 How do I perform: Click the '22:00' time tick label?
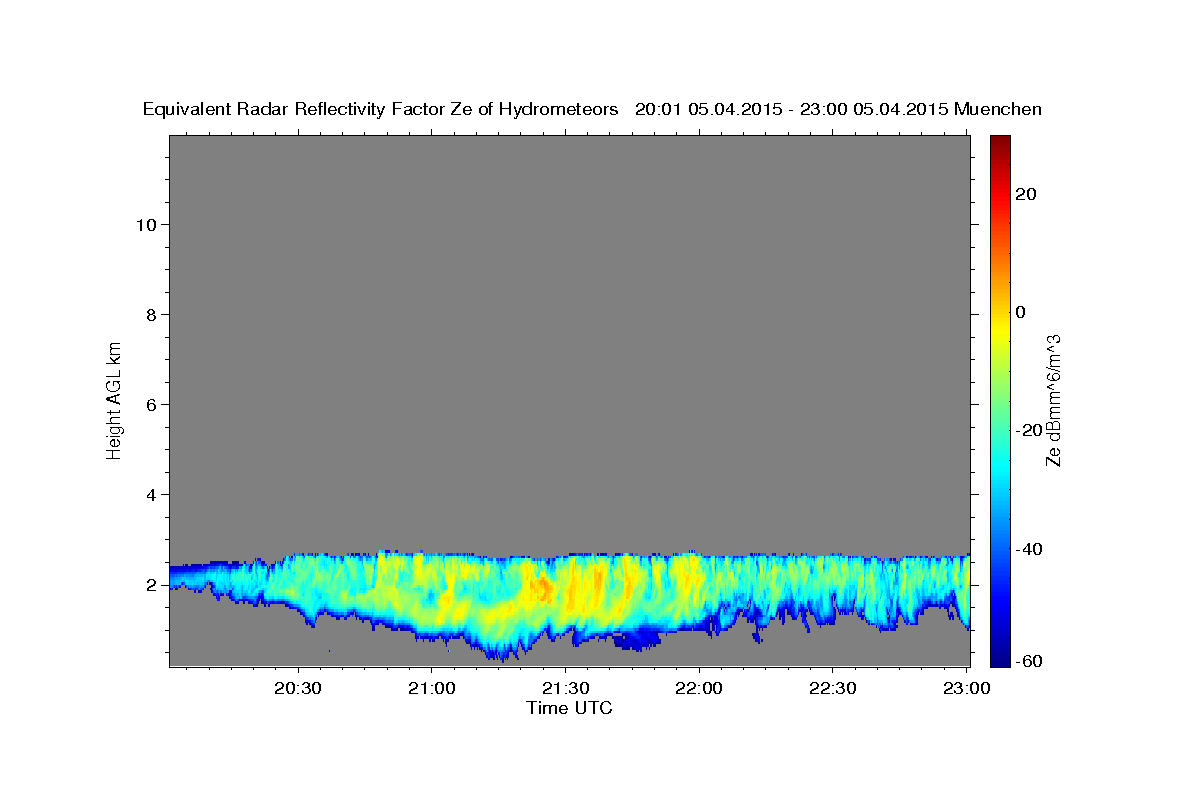(x=699, y=688)
